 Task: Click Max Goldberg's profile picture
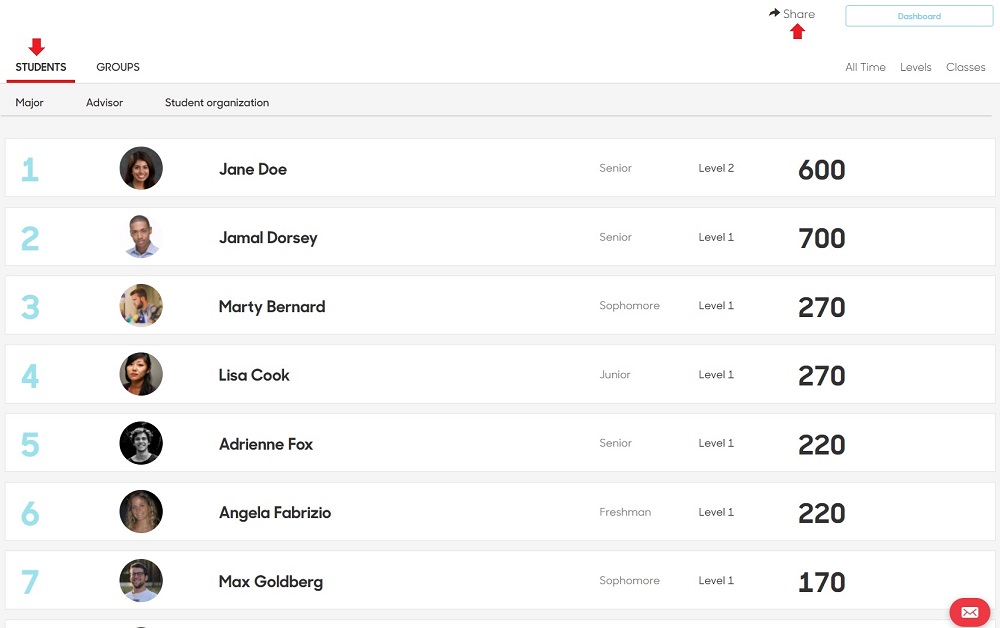click(x=141, y=580)
